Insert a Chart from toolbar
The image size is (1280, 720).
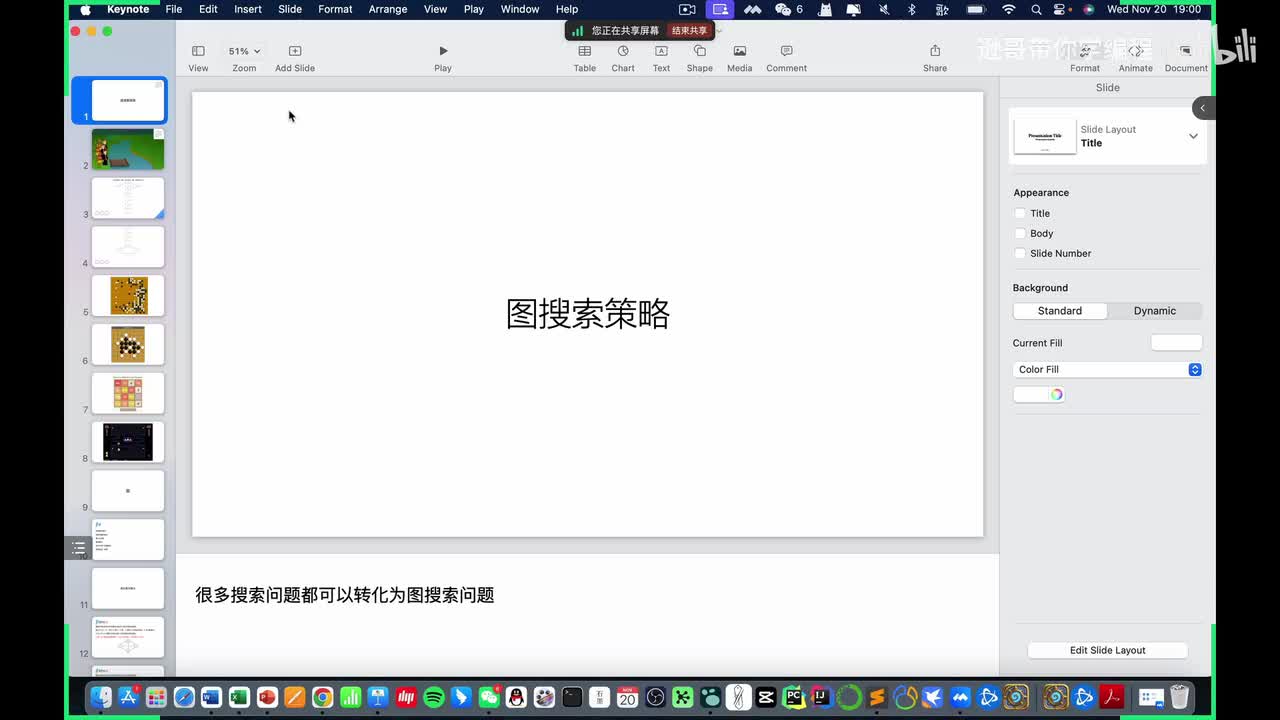pyautogui.click(x=623, y=51)
